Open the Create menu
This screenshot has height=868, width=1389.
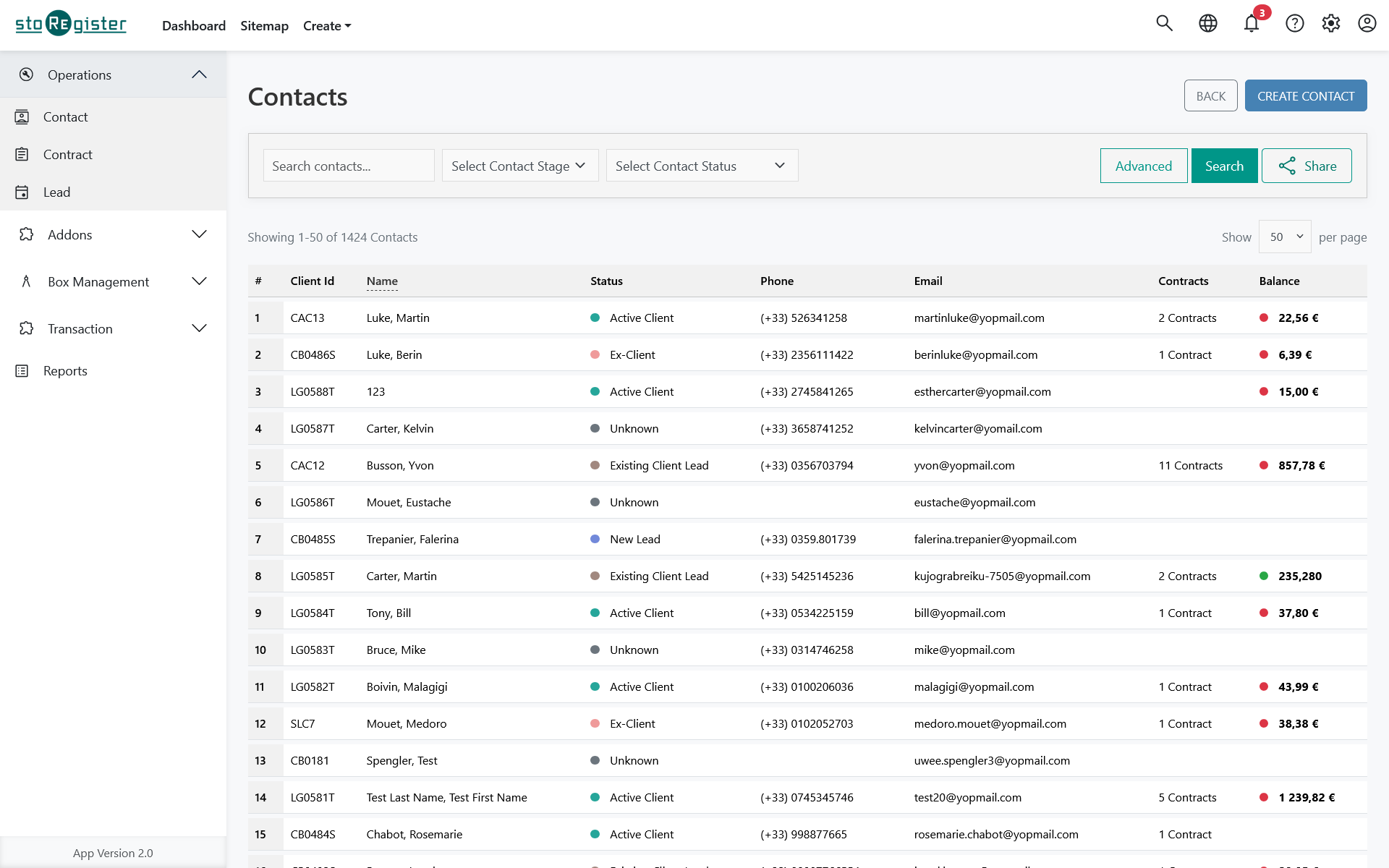(326, 25)
